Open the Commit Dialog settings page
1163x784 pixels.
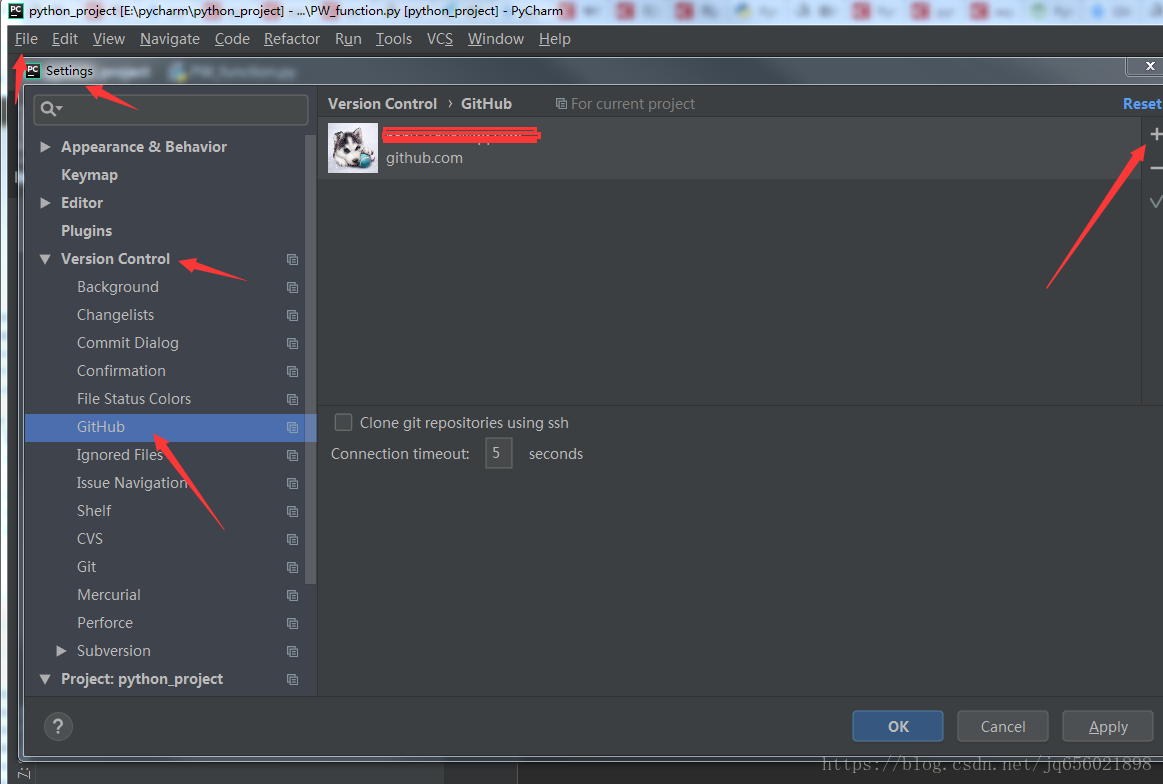128,343
